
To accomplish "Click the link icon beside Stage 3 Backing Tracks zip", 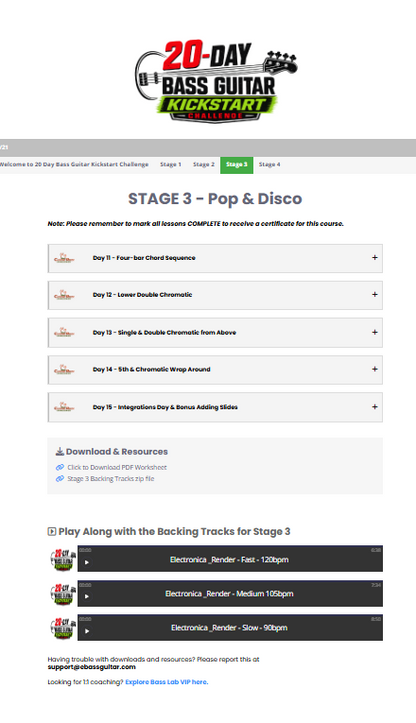I will point(60,479).
